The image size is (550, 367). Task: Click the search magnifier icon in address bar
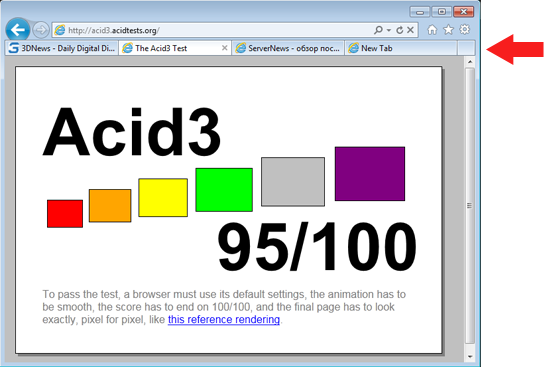pos(378,30)
